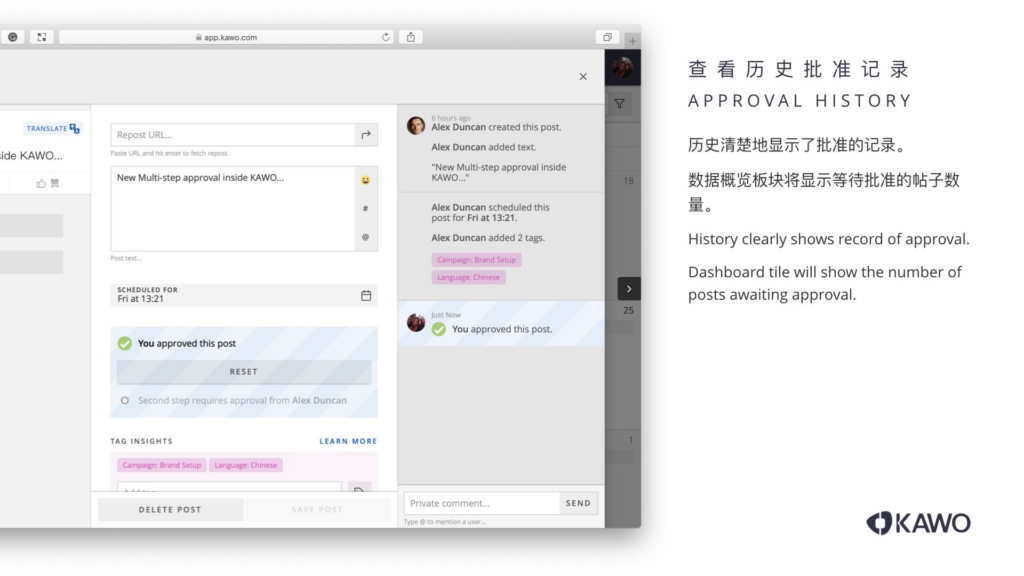Click the green approved checkmark in form
The height and width of the screenshot is (576, 1024).
[125, 343]
